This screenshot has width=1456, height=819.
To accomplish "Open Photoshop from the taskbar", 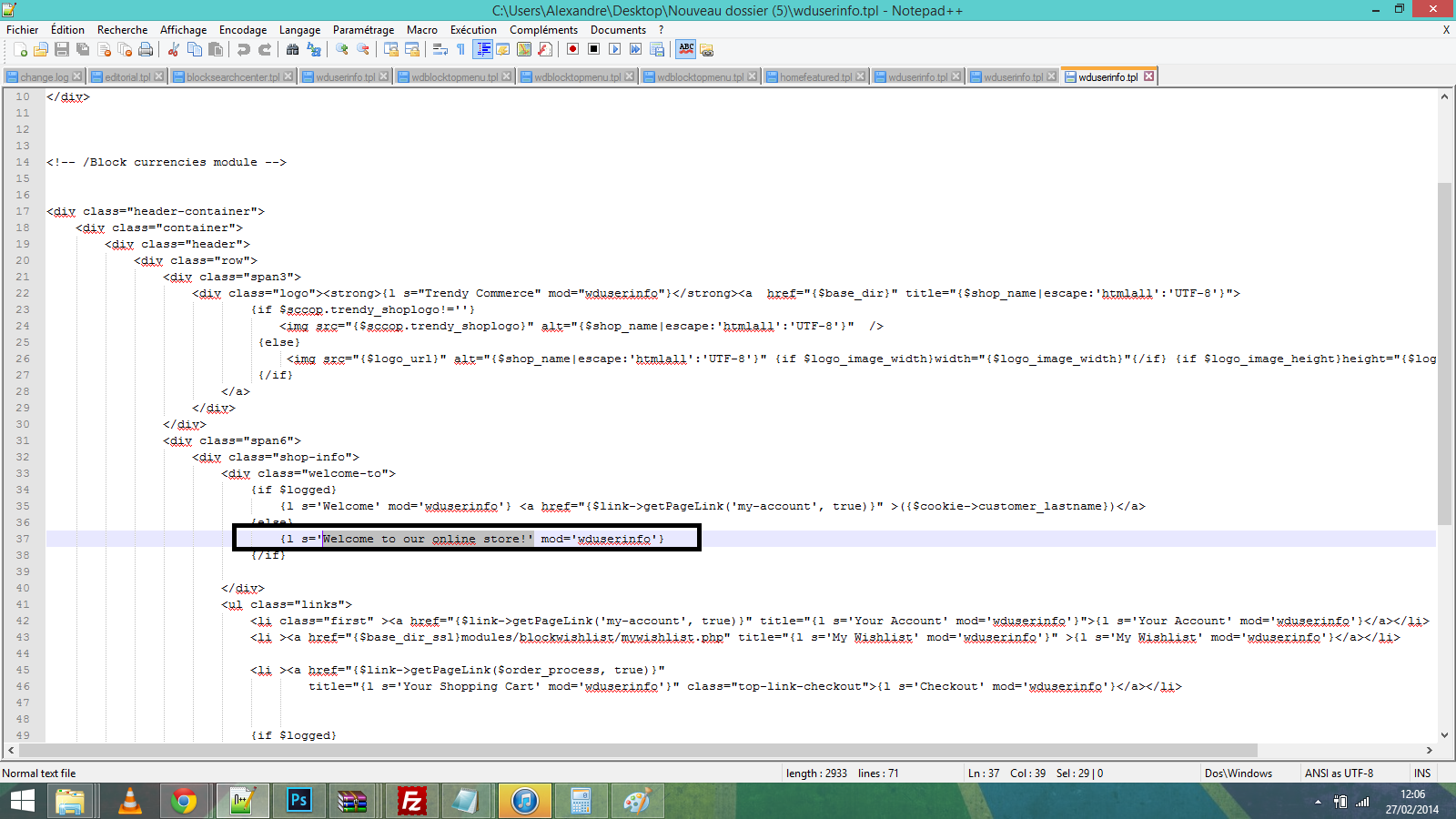I will (x=298, y=801).
